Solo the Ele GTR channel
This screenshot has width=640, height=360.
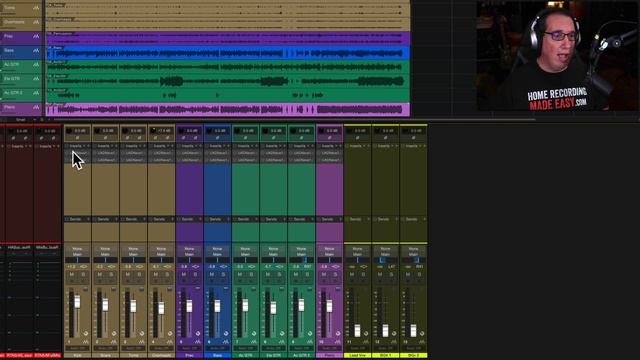279,275
